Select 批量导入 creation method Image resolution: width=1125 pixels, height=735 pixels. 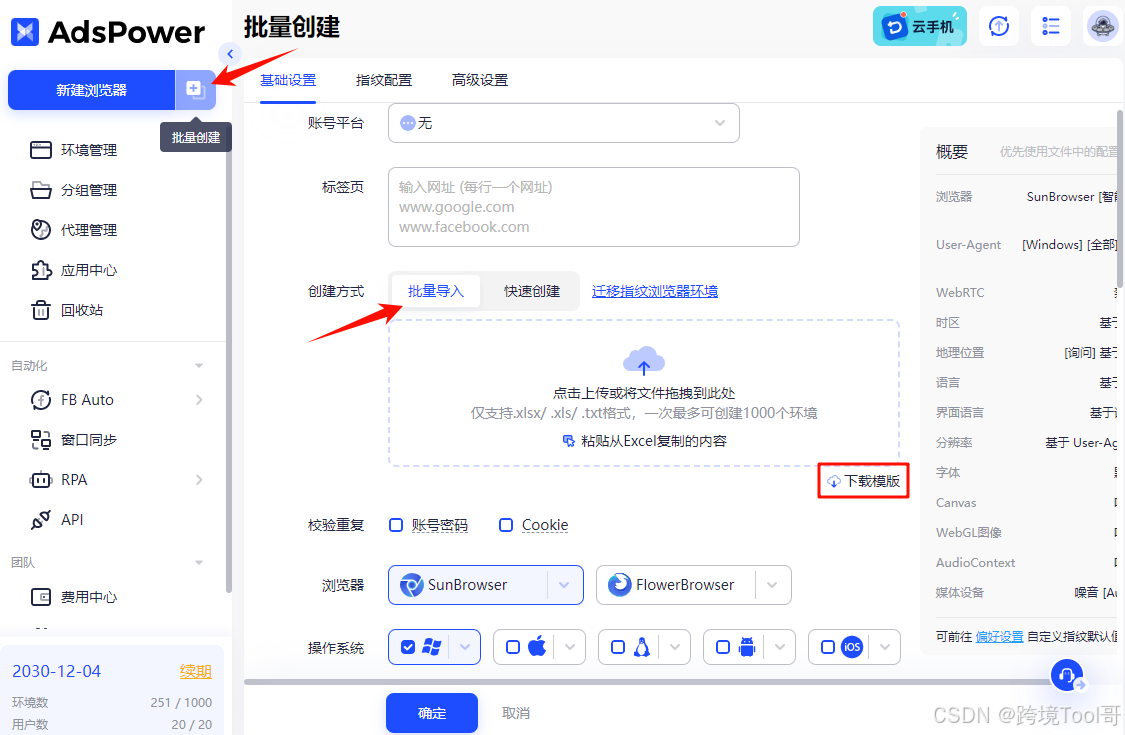pyautogui.click(x=436, y=291)
